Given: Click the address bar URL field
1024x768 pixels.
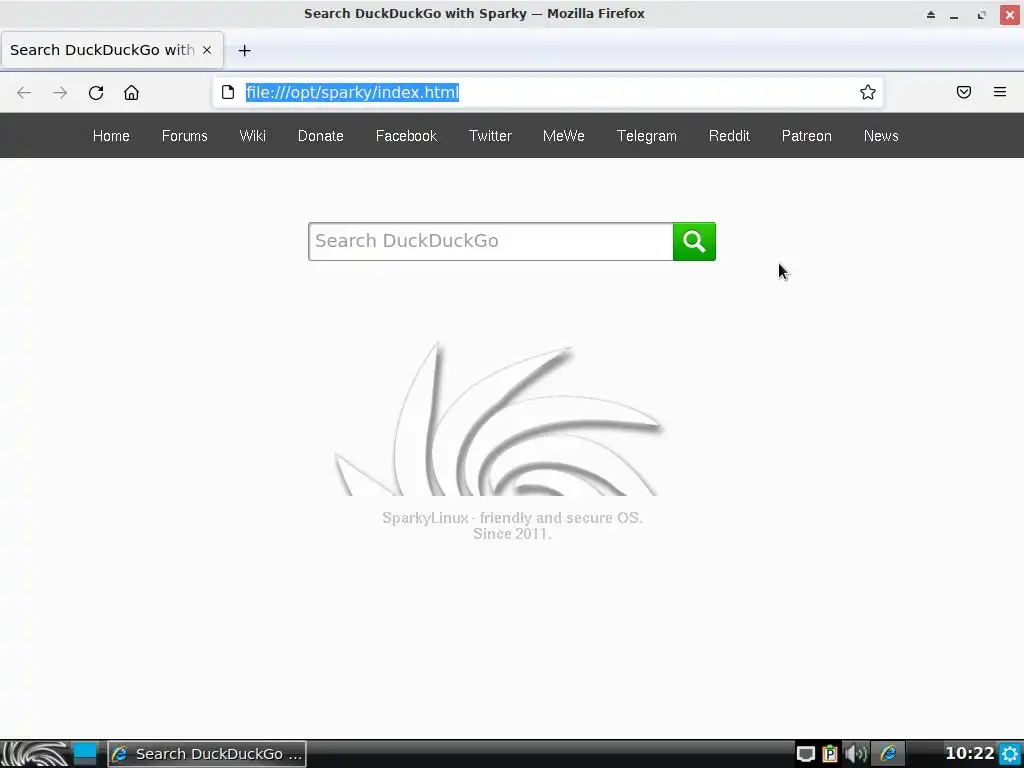Looking at the screenshot, I should [547, 92].
